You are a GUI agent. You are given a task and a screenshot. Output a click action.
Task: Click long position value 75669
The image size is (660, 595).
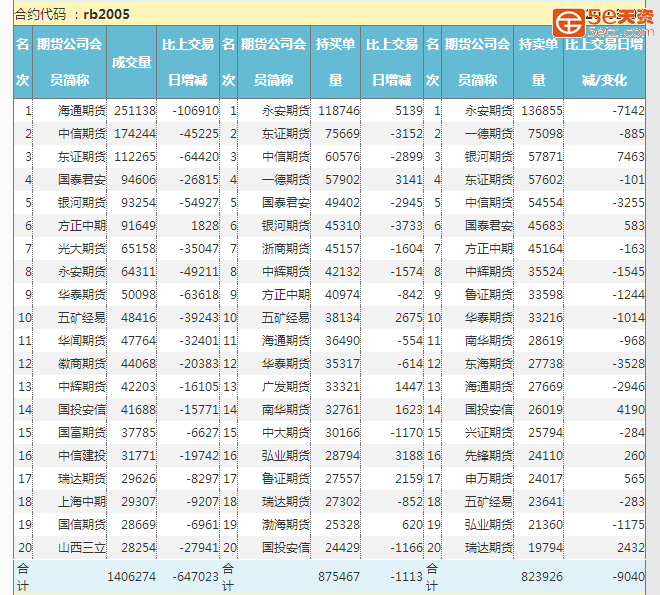[342, 134]
